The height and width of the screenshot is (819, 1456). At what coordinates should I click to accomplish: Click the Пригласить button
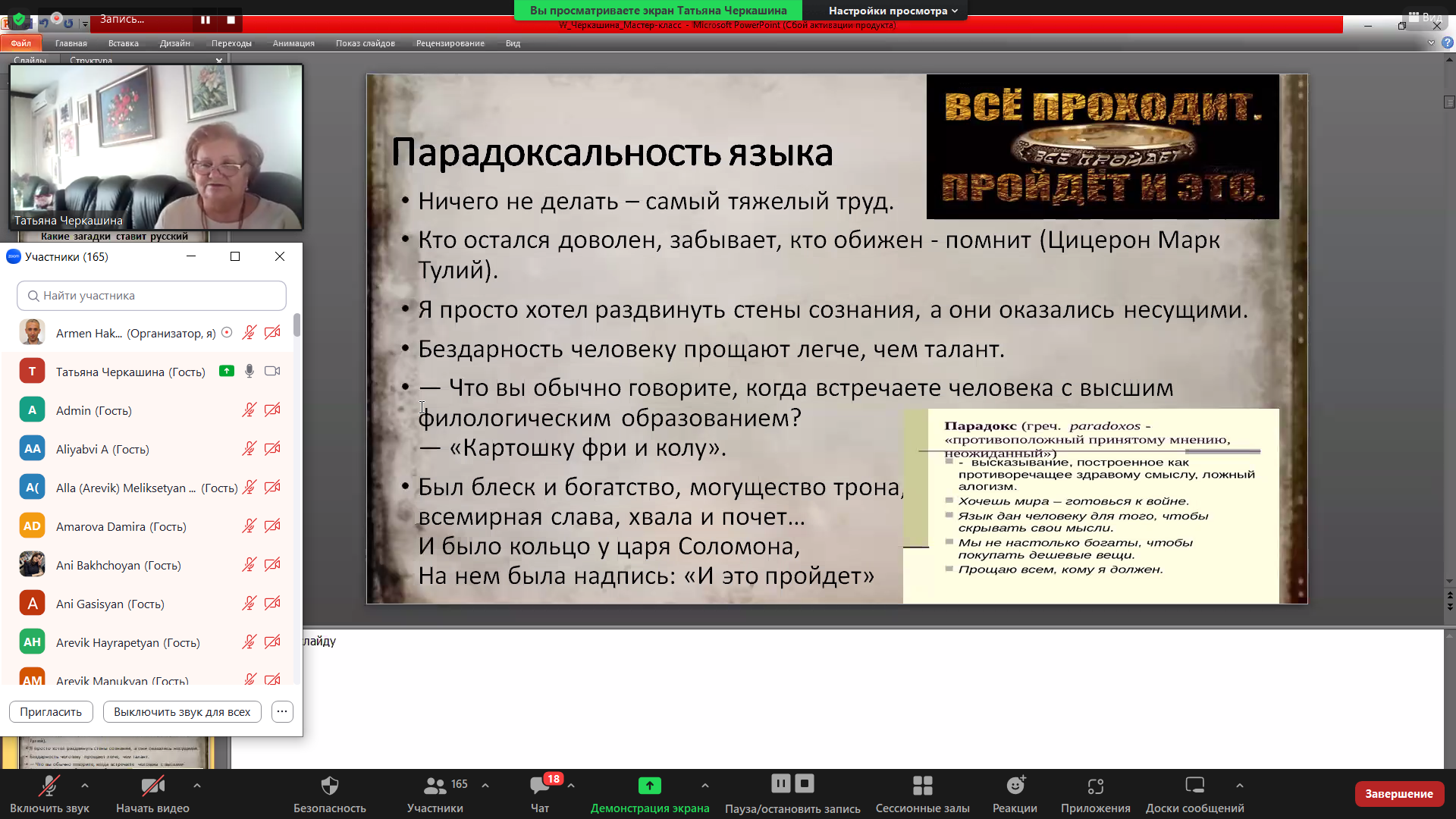click(51, 711)
